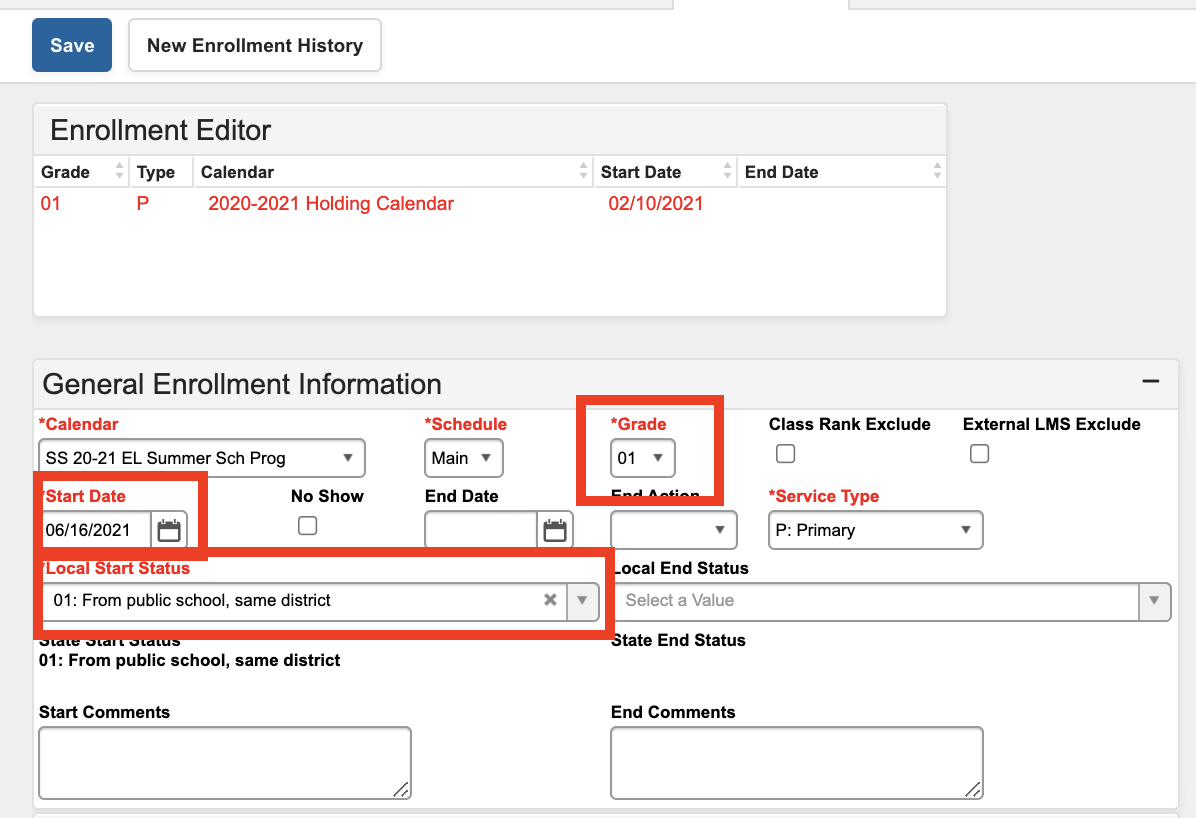1196x818 pixels.
Task: Click the Local End Status value field
Action: click(x=877, y=601)
